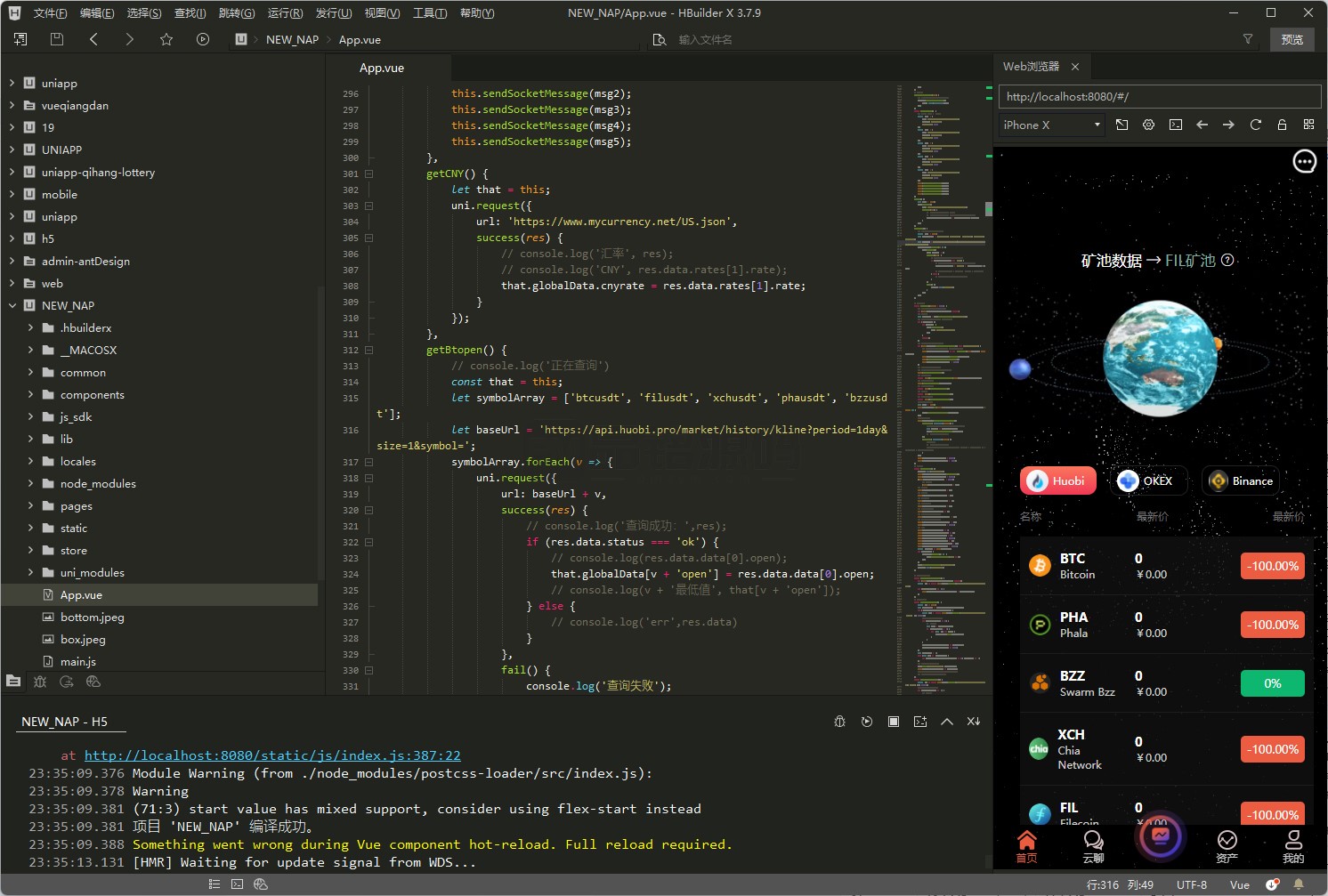
Task: Switch to the App.vue editor tab
Action: coord(382,69)
